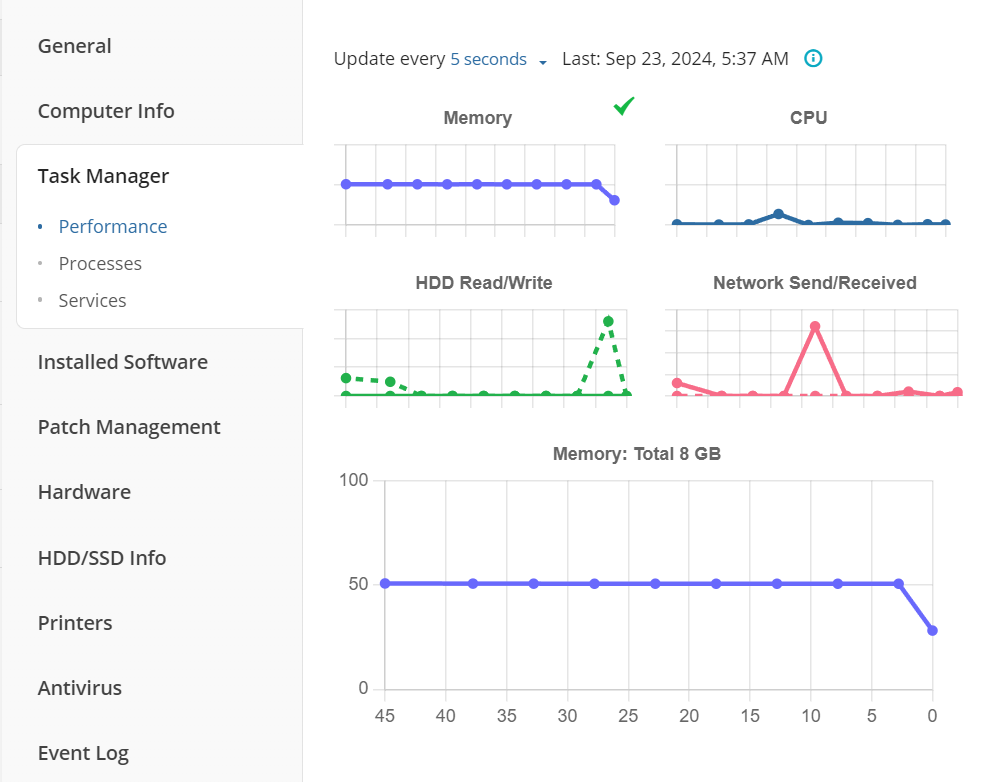992x782 pixels.
Task: Open the Event Log section
Action: 83,753
